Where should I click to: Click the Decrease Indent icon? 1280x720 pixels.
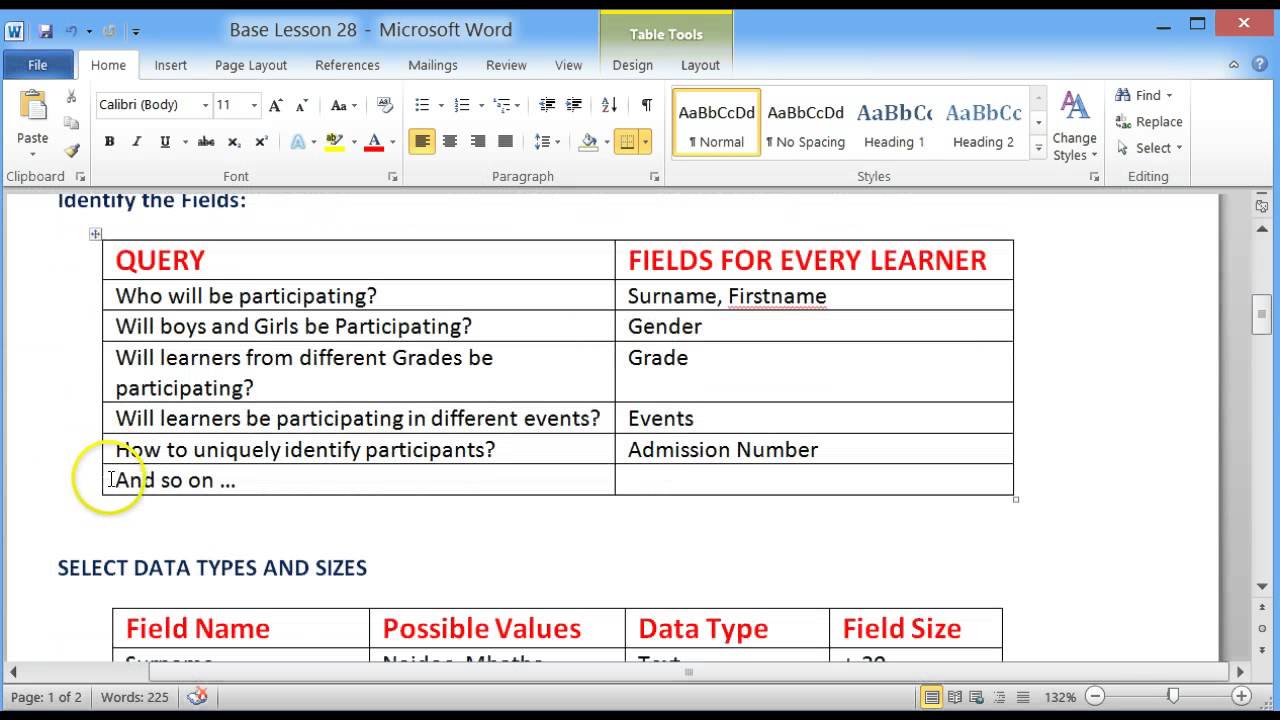tap(547, 105)
